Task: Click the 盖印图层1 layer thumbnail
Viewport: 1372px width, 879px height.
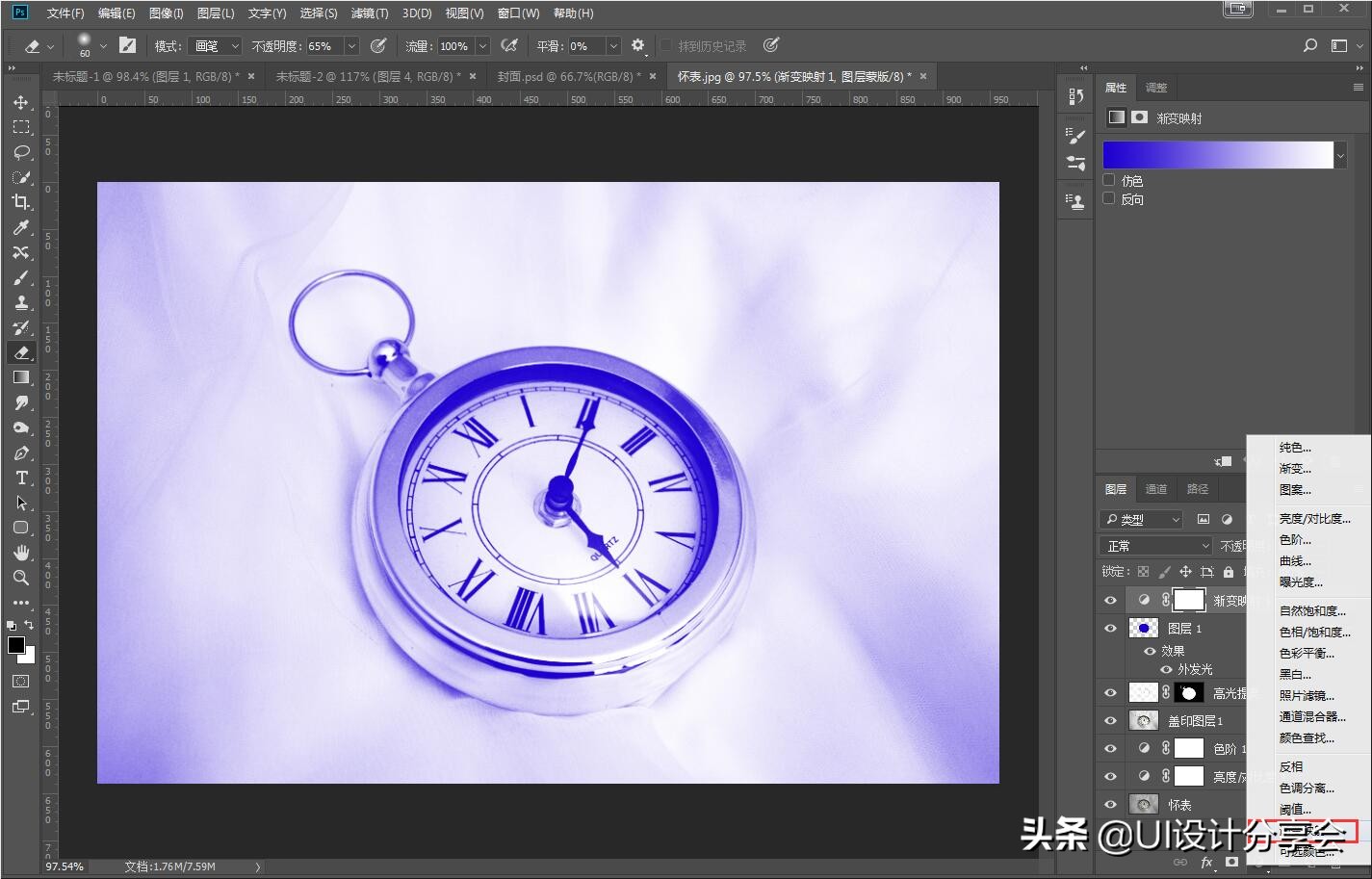Action: tap(1143, 720)
